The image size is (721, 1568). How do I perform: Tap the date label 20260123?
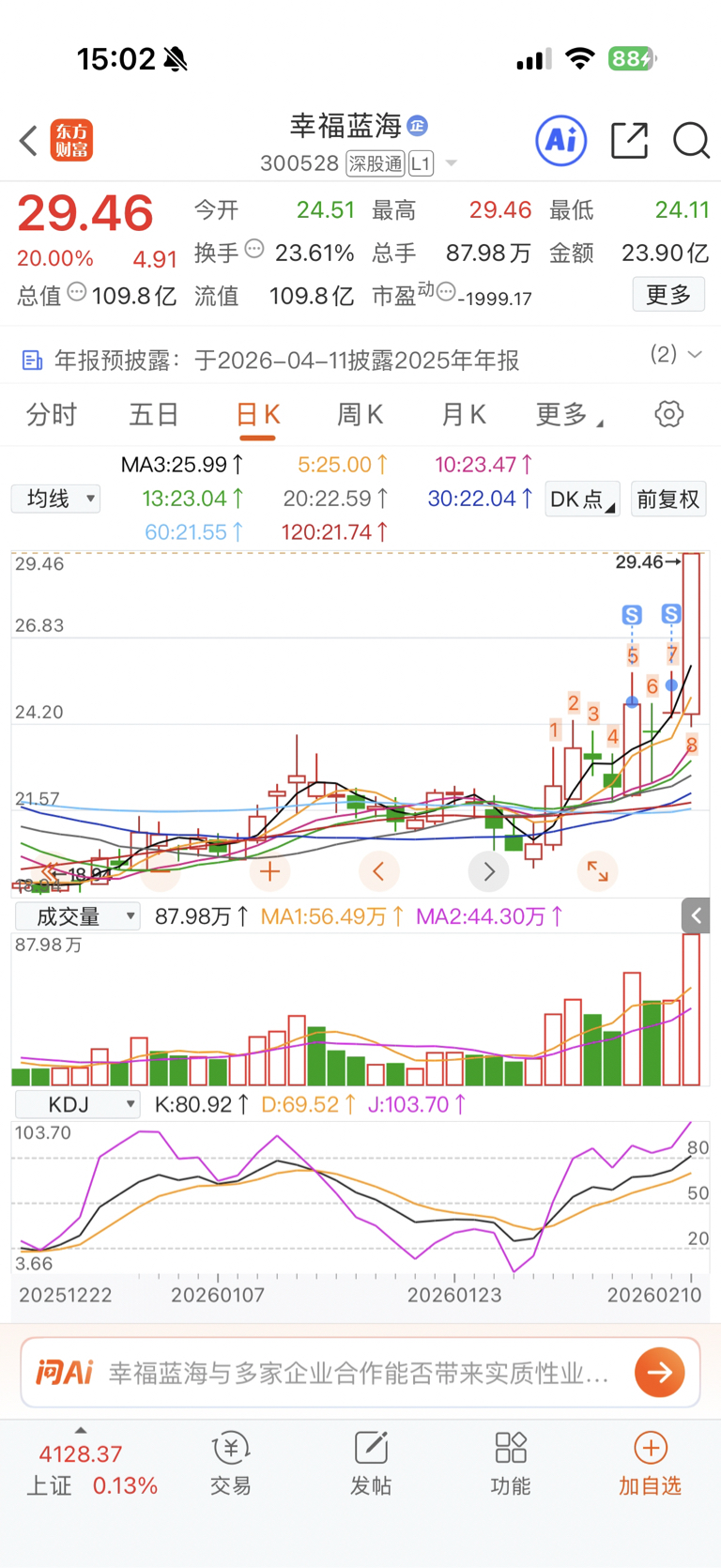454,1295
